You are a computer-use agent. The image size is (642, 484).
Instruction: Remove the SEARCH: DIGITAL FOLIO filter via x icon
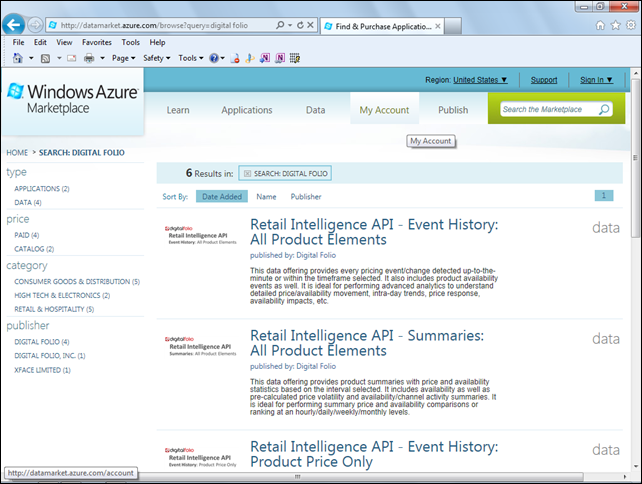point(247,174)
